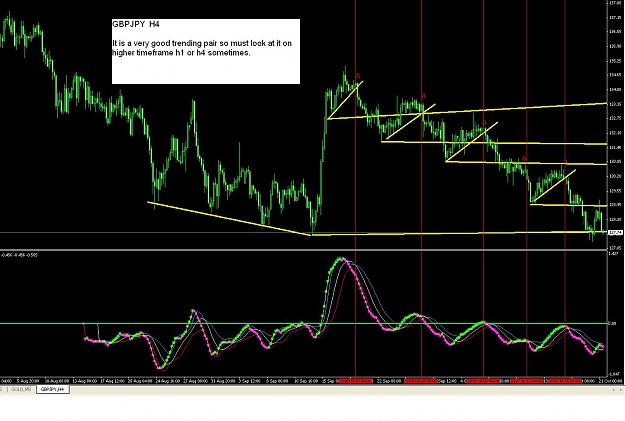Click the red marker above the September price peak

pos(358,76)
